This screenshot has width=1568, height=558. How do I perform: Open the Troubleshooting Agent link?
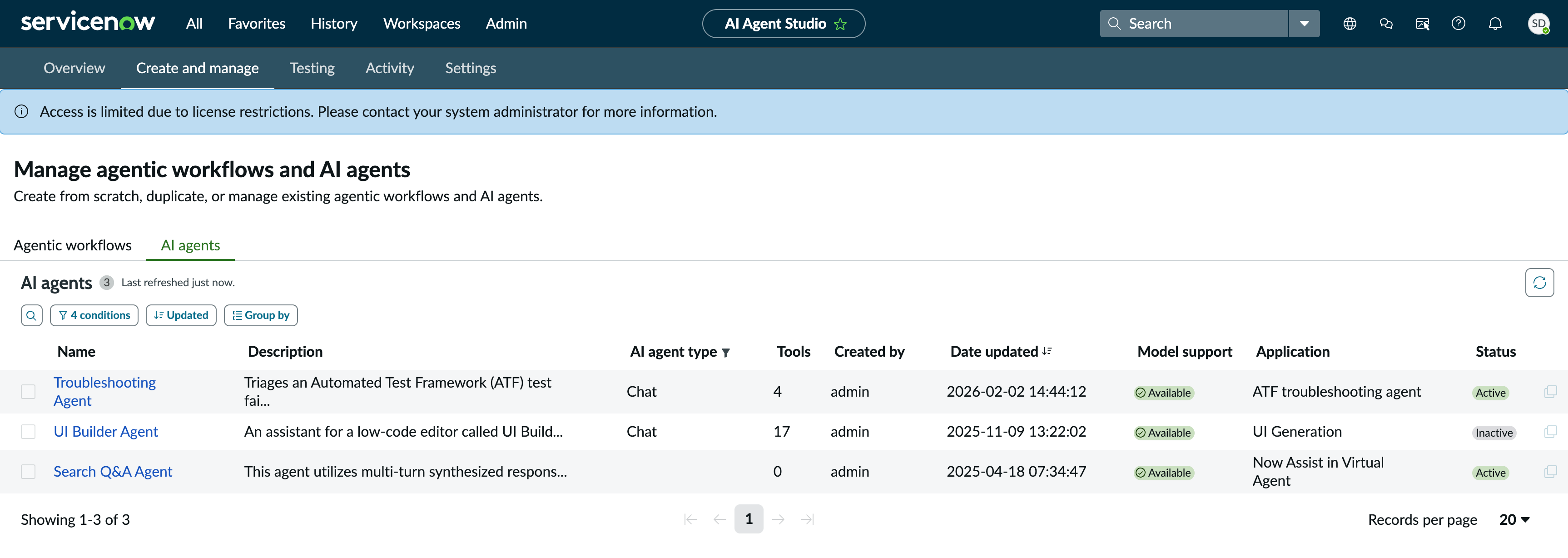104,392
